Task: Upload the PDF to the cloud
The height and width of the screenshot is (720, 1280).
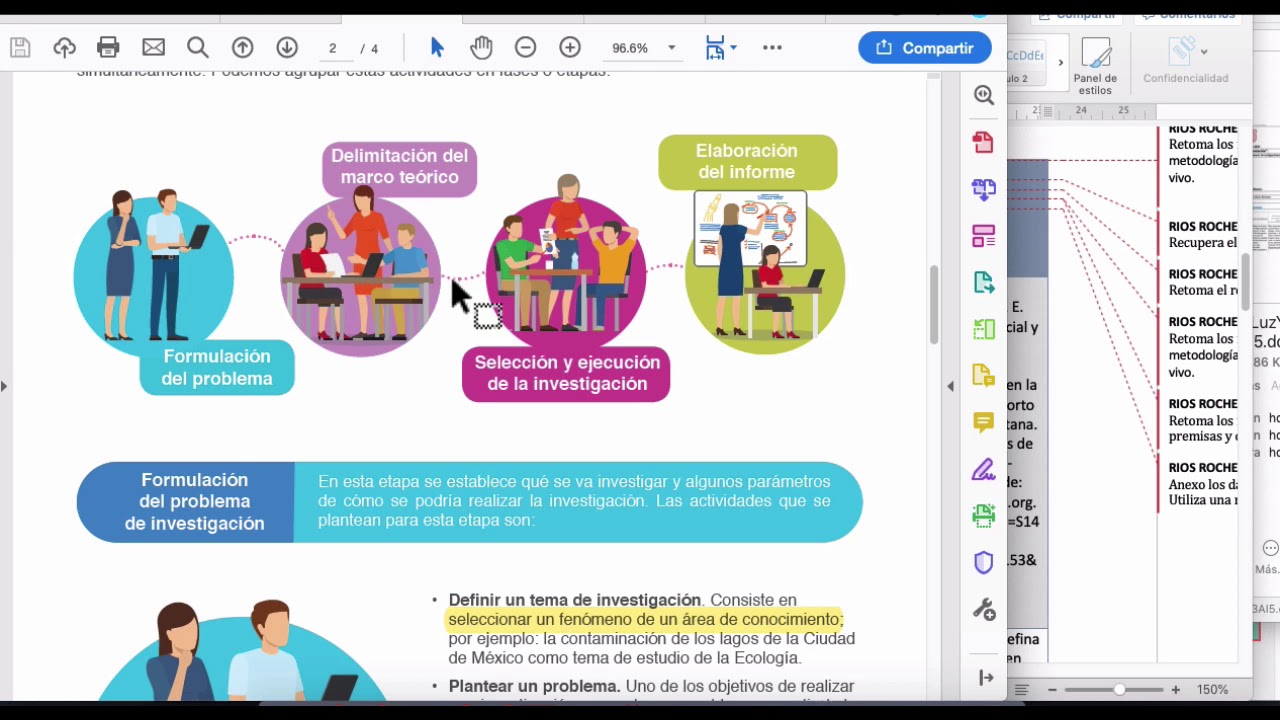Action: tap(64, 47)
